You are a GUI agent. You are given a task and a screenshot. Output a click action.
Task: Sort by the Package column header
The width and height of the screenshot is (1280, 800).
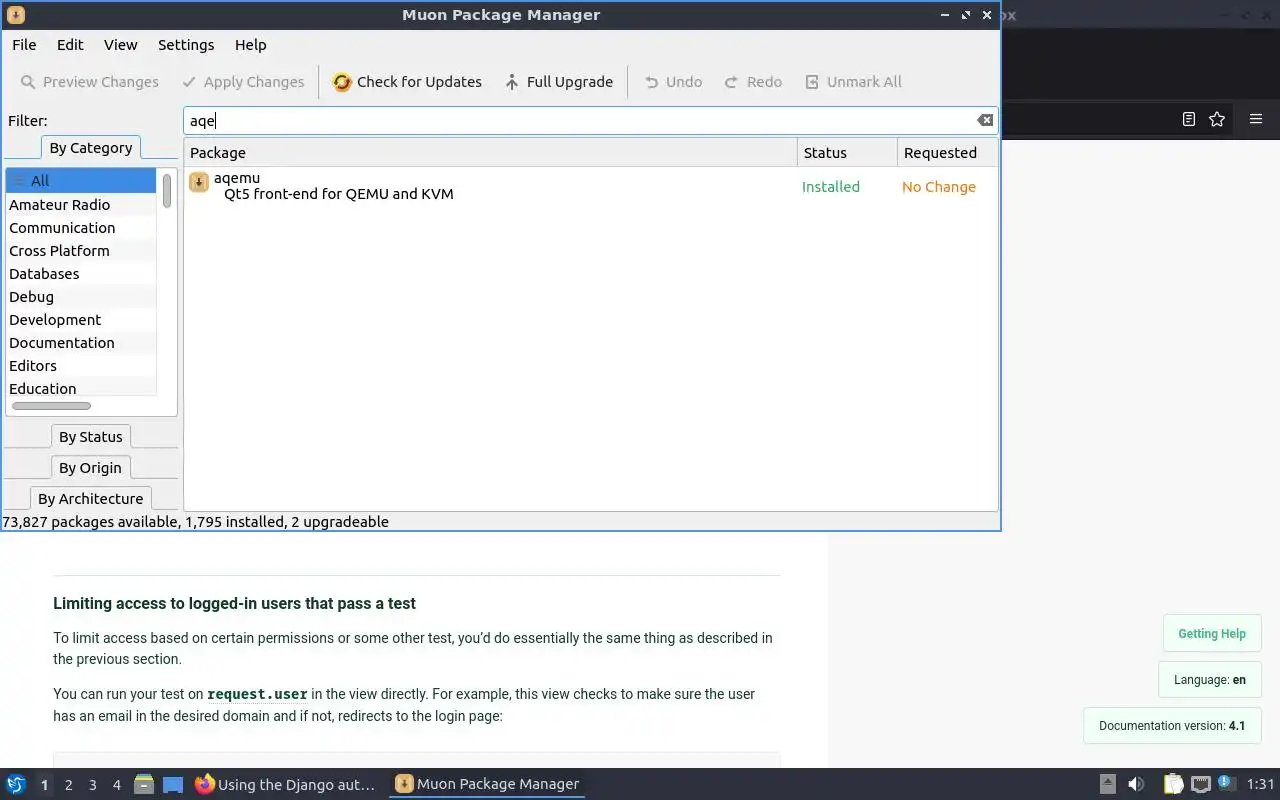click(x=490, y=153)
